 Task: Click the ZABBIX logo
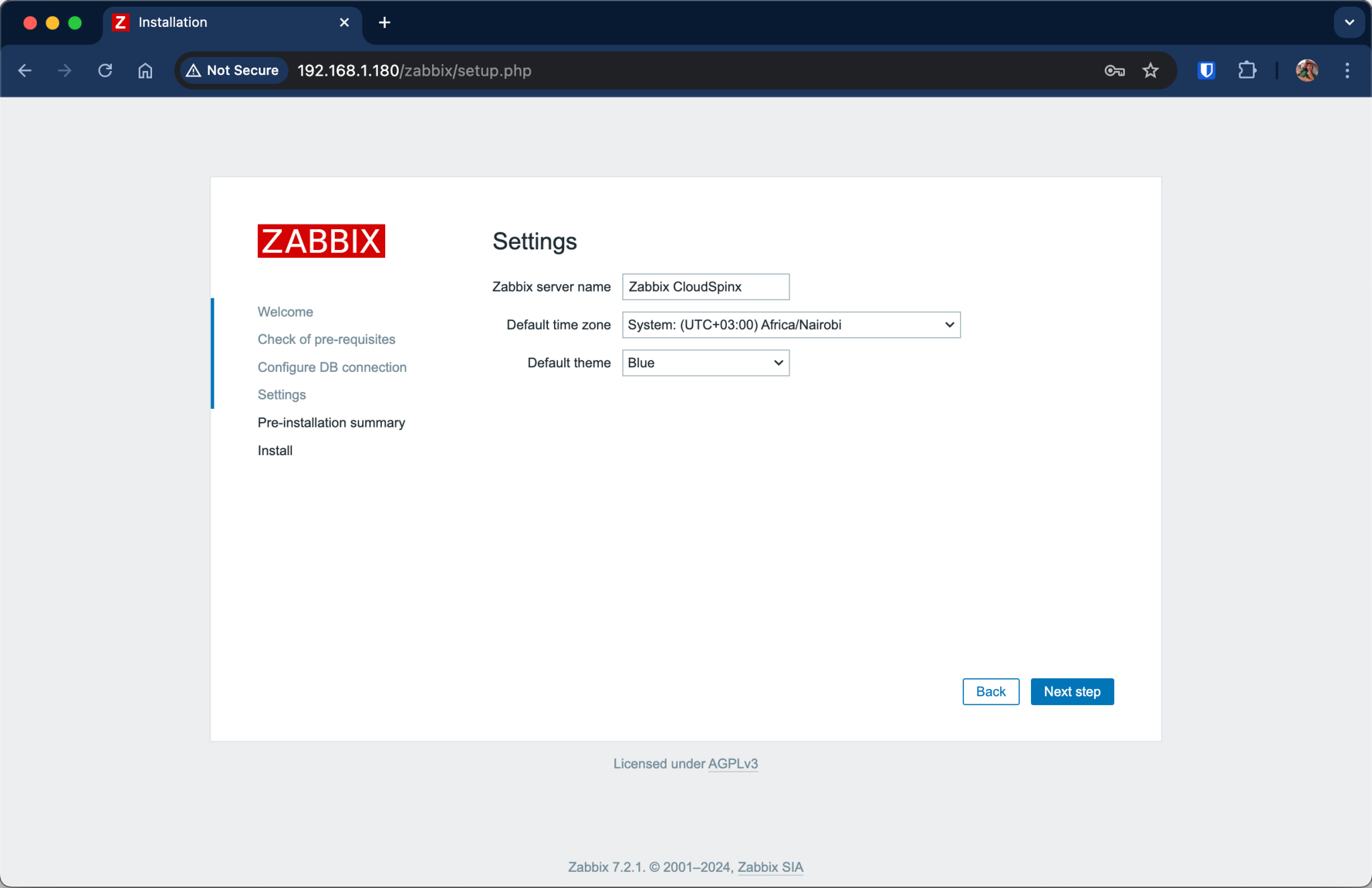(x=321, y=241)
